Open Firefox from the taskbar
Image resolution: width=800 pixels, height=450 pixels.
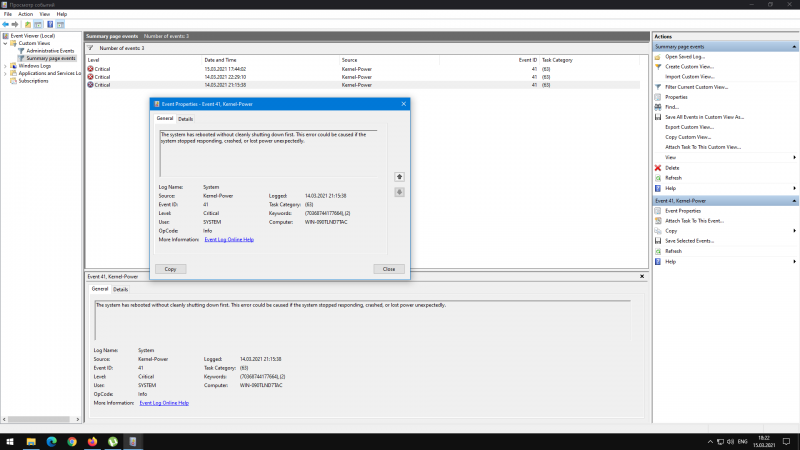coord(93,441)
